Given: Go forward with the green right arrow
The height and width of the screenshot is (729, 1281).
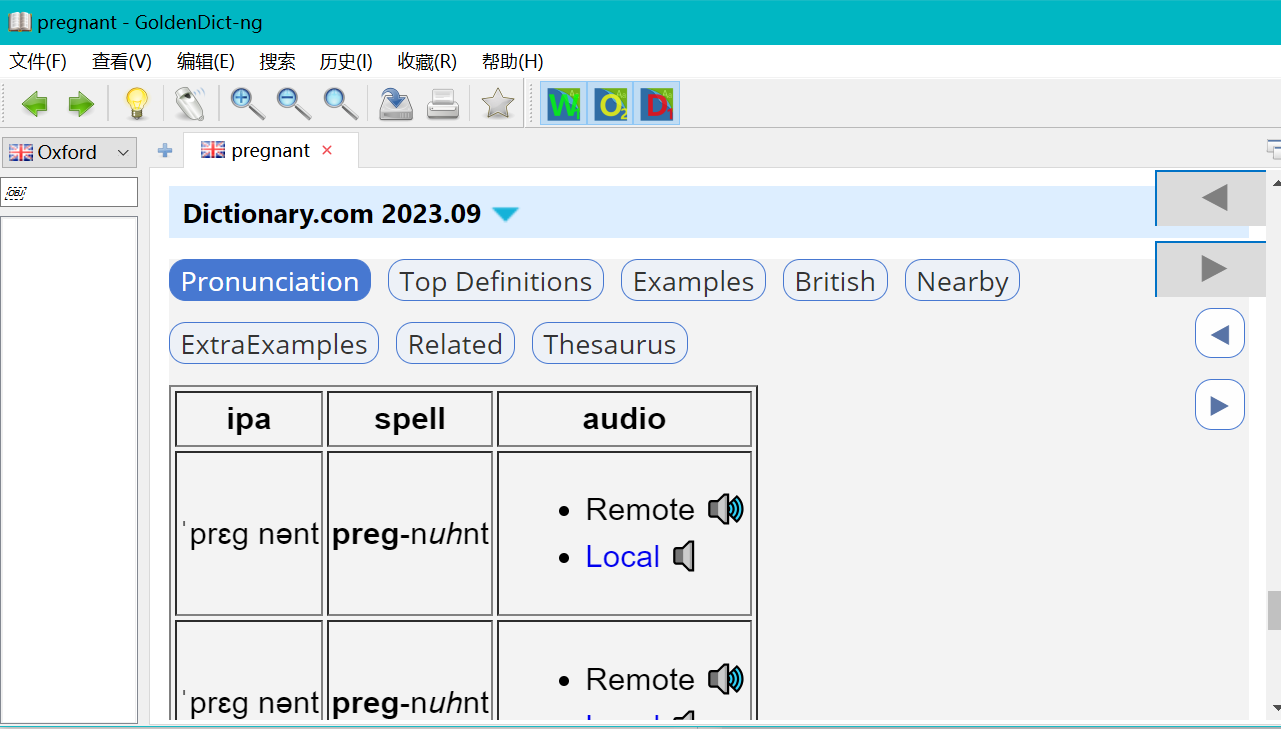Looking at the screenshot, I should (80, 103).
